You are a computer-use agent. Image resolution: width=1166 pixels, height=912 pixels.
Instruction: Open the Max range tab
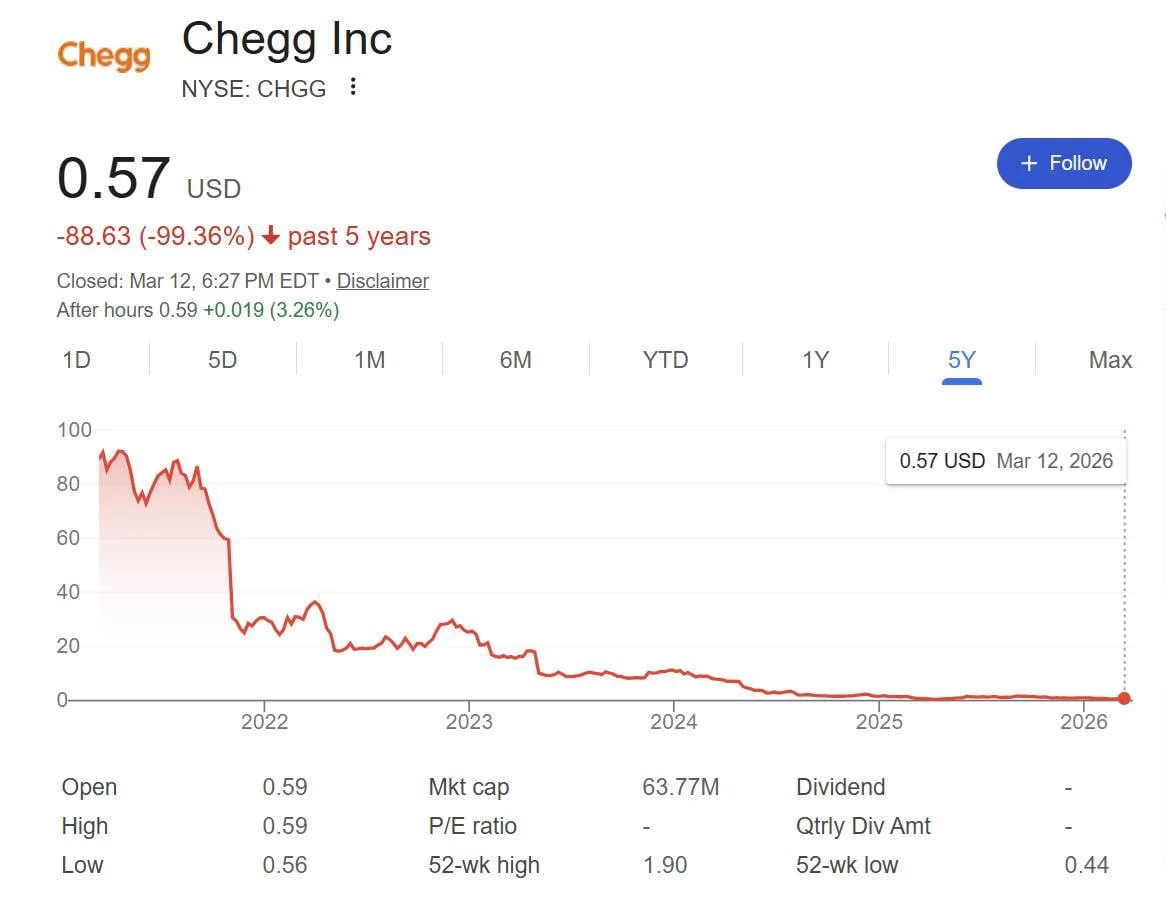coord(1110,360)
